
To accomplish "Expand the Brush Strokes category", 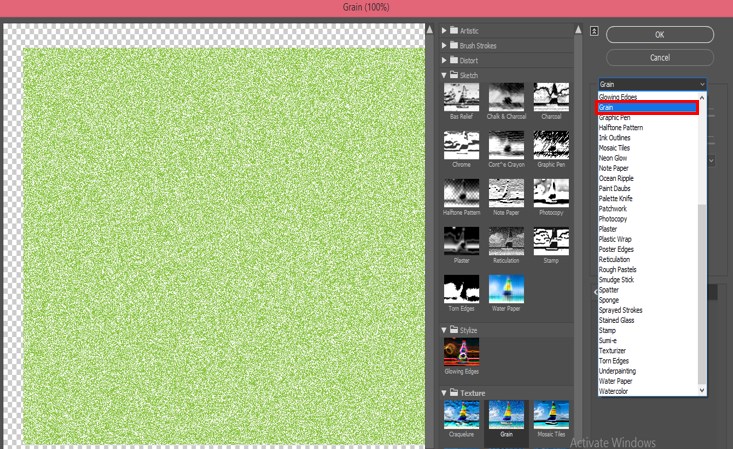I will coord(444,45).
